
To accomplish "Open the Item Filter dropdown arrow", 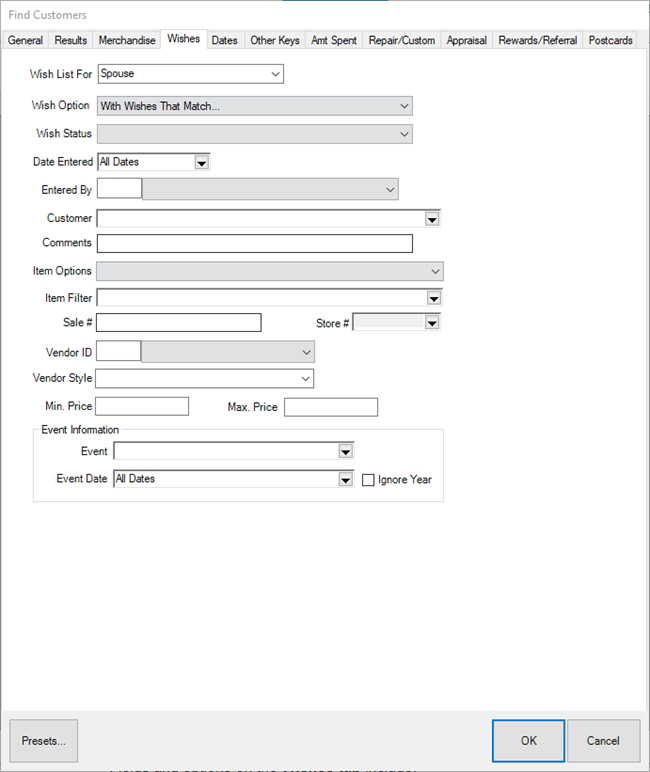I will coord(433,298).
